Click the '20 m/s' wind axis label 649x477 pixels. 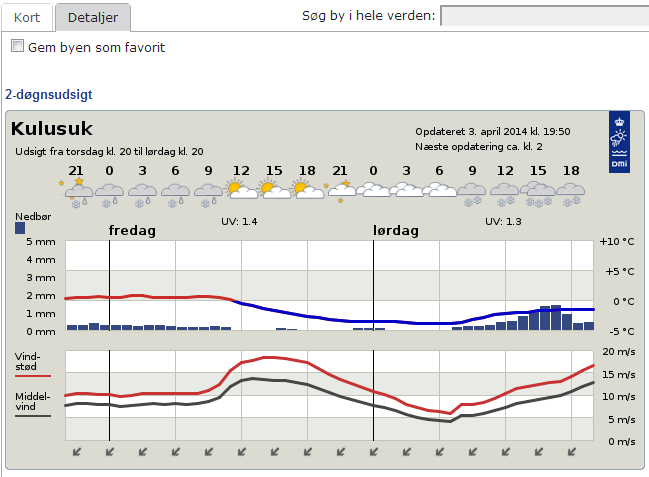[x=618, y=352]
